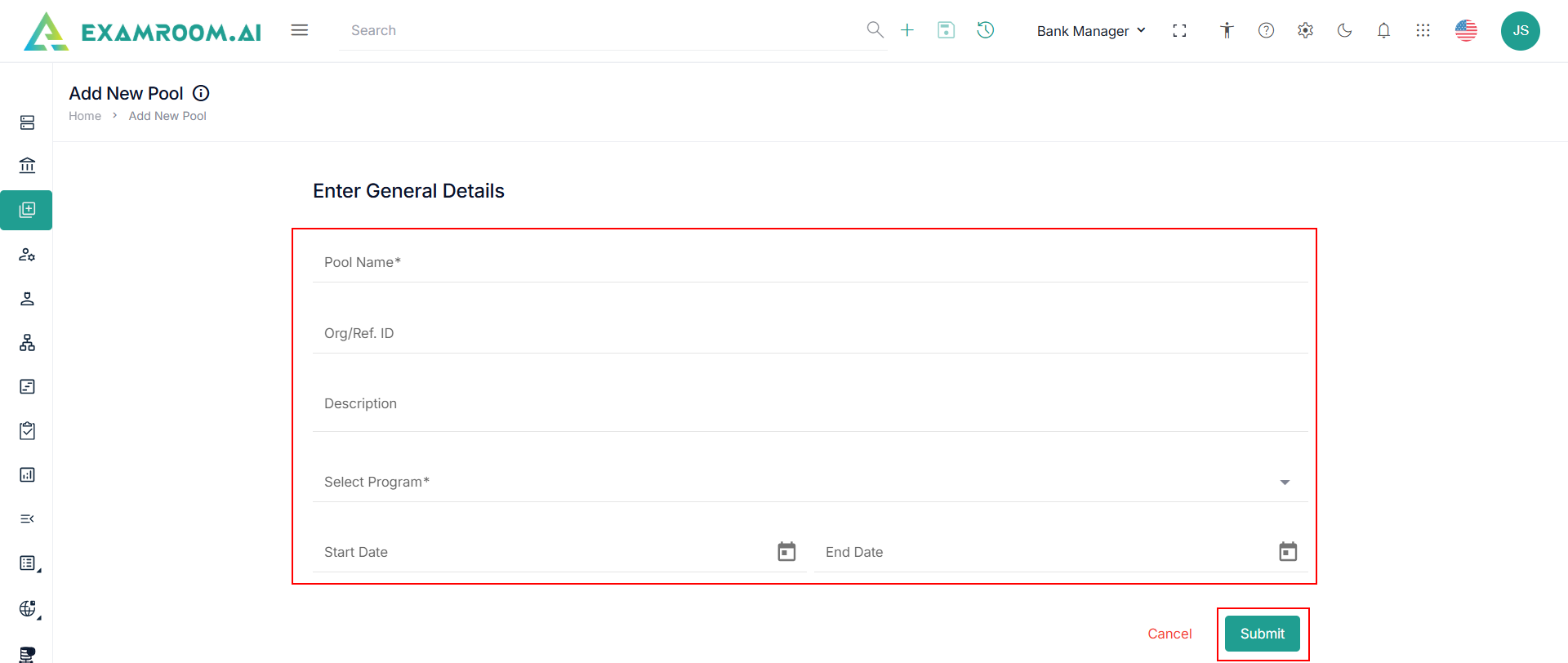The height and width of the screenshot is (663, 1568).
Task: Click the ExamRoom.AI logo
Action: (x=143, y=31)
